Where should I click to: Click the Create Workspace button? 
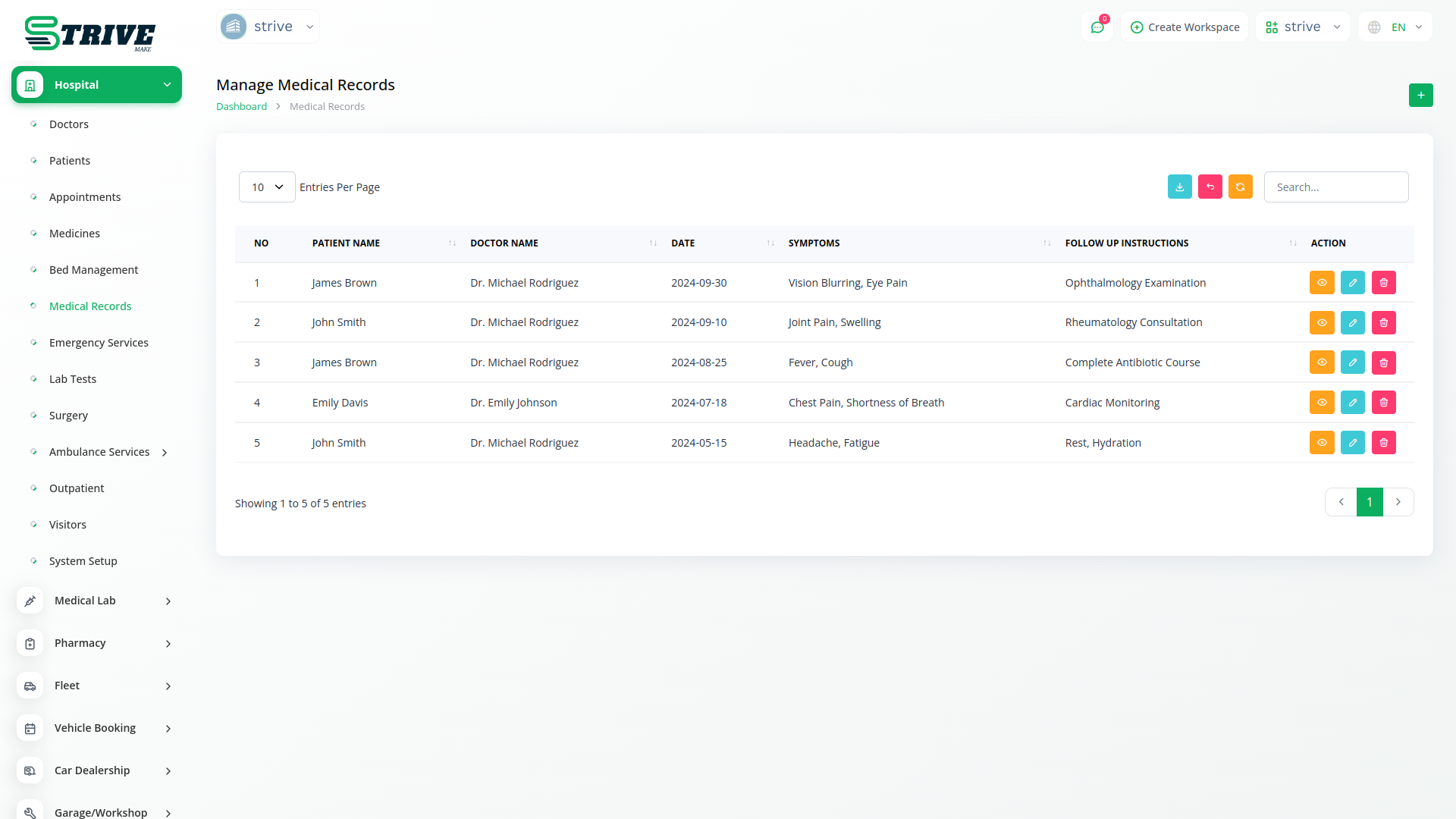(x=1185, y=27)
